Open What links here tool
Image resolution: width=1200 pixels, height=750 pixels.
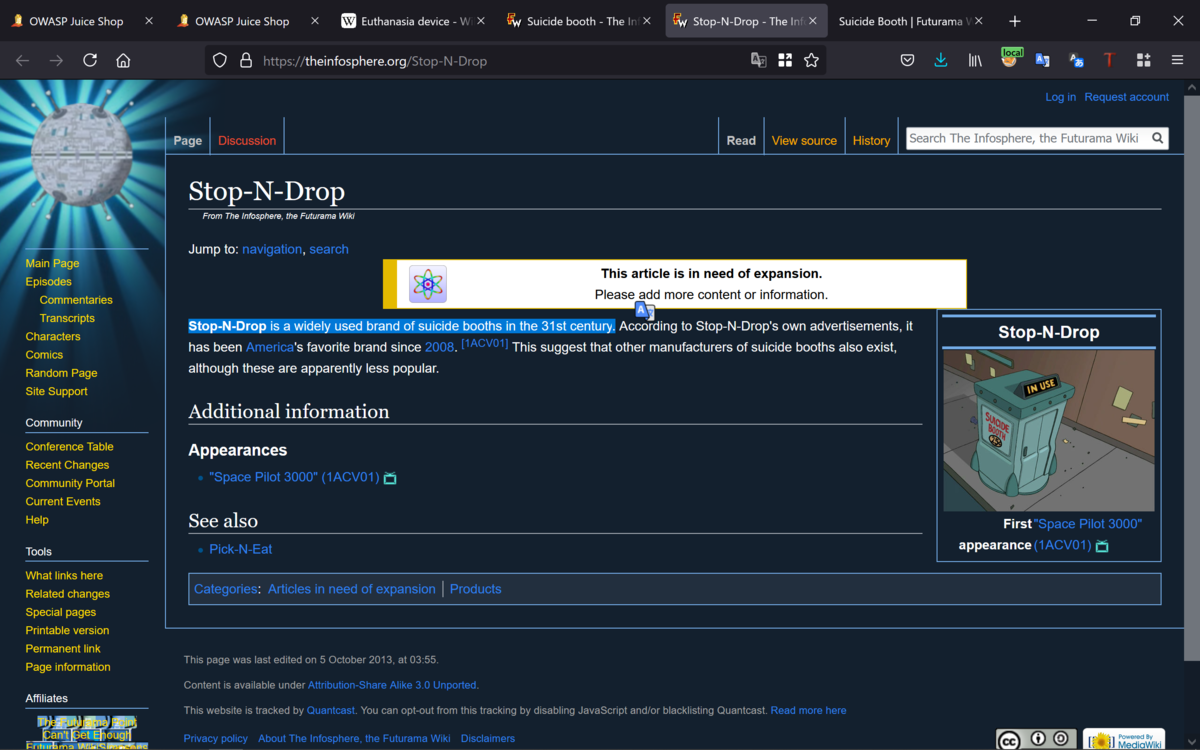coord(64,576)
